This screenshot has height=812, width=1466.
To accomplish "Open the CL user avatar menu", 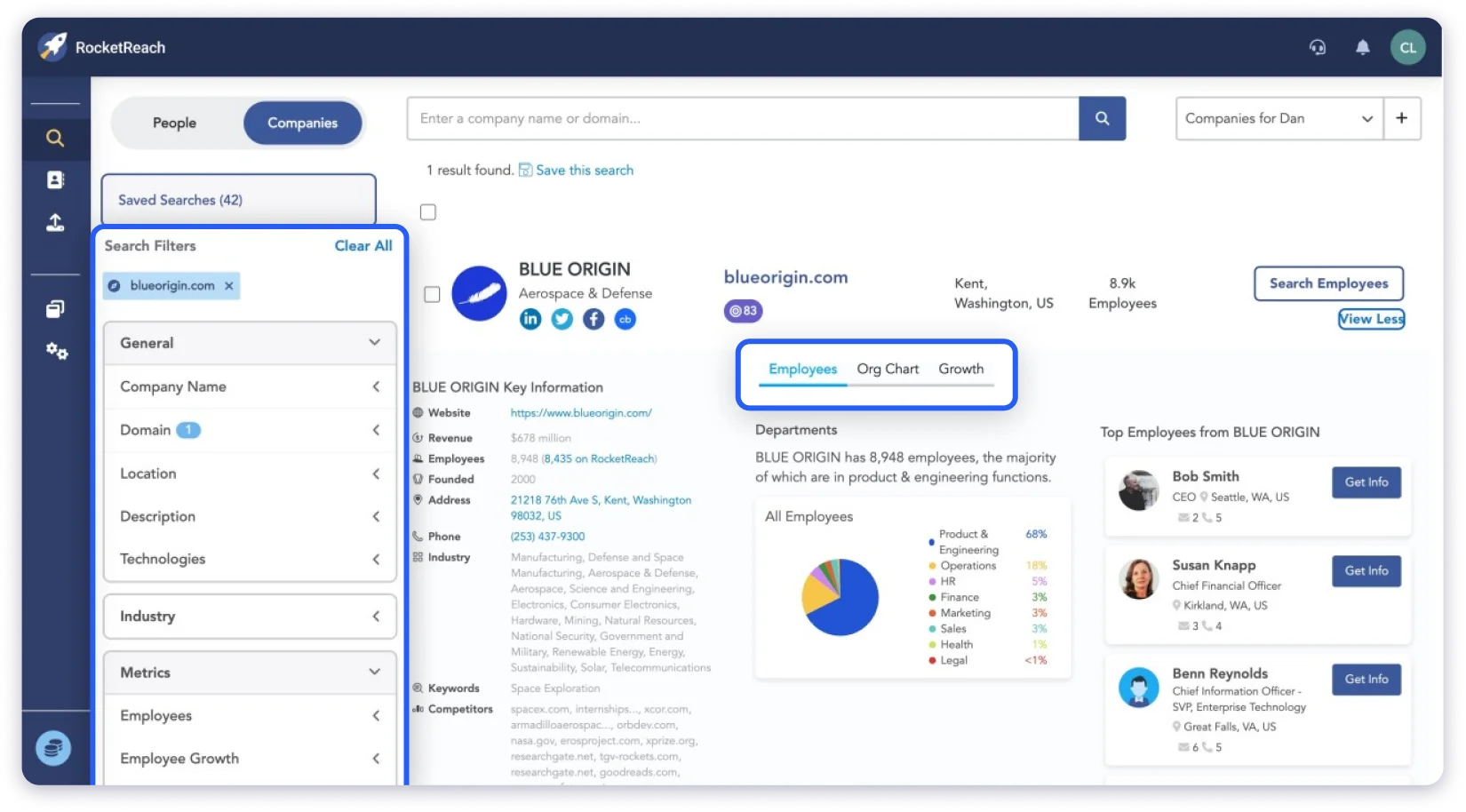I will point(1408,47).
